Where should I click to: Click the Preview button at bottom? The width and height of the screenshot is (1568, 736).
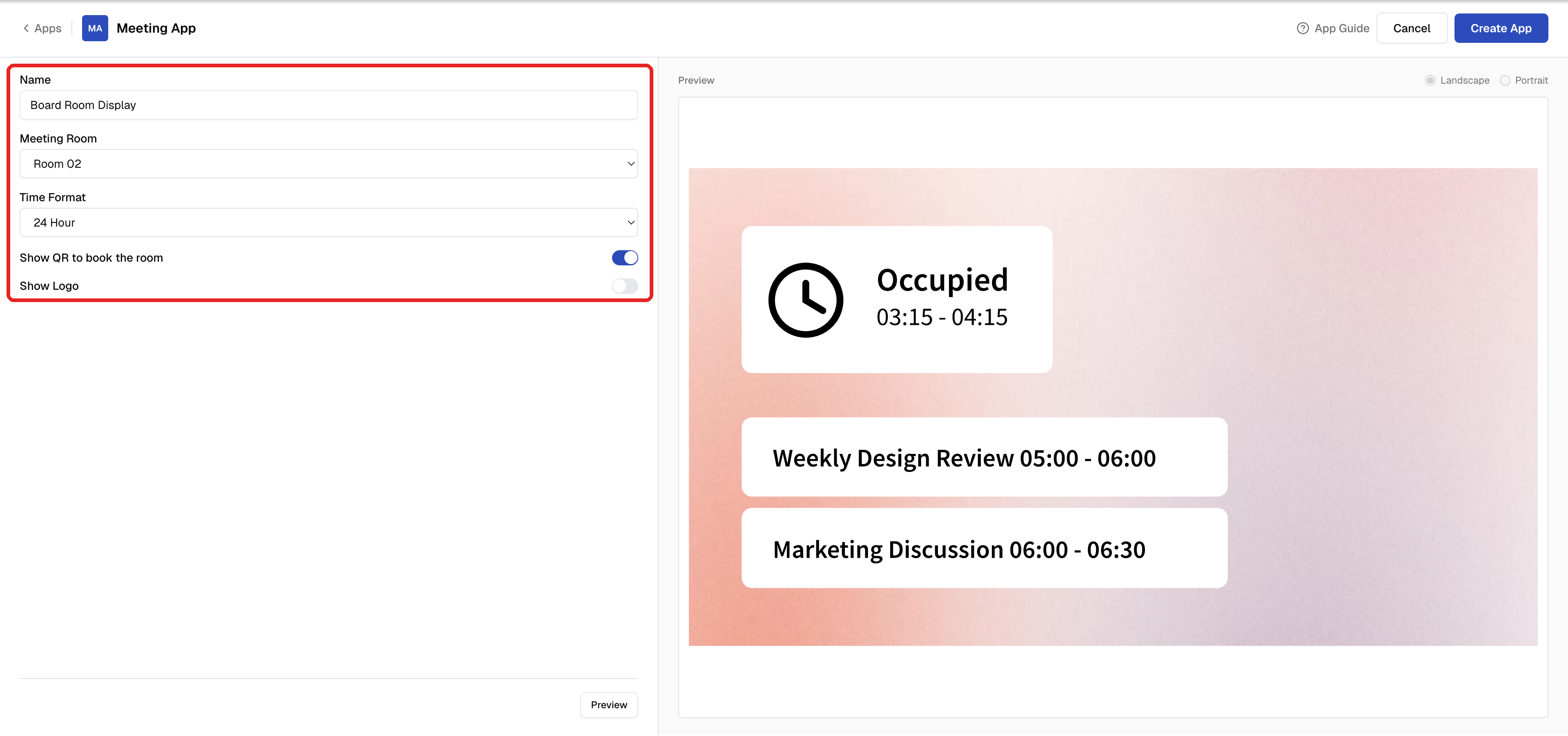tap(609, 705)
